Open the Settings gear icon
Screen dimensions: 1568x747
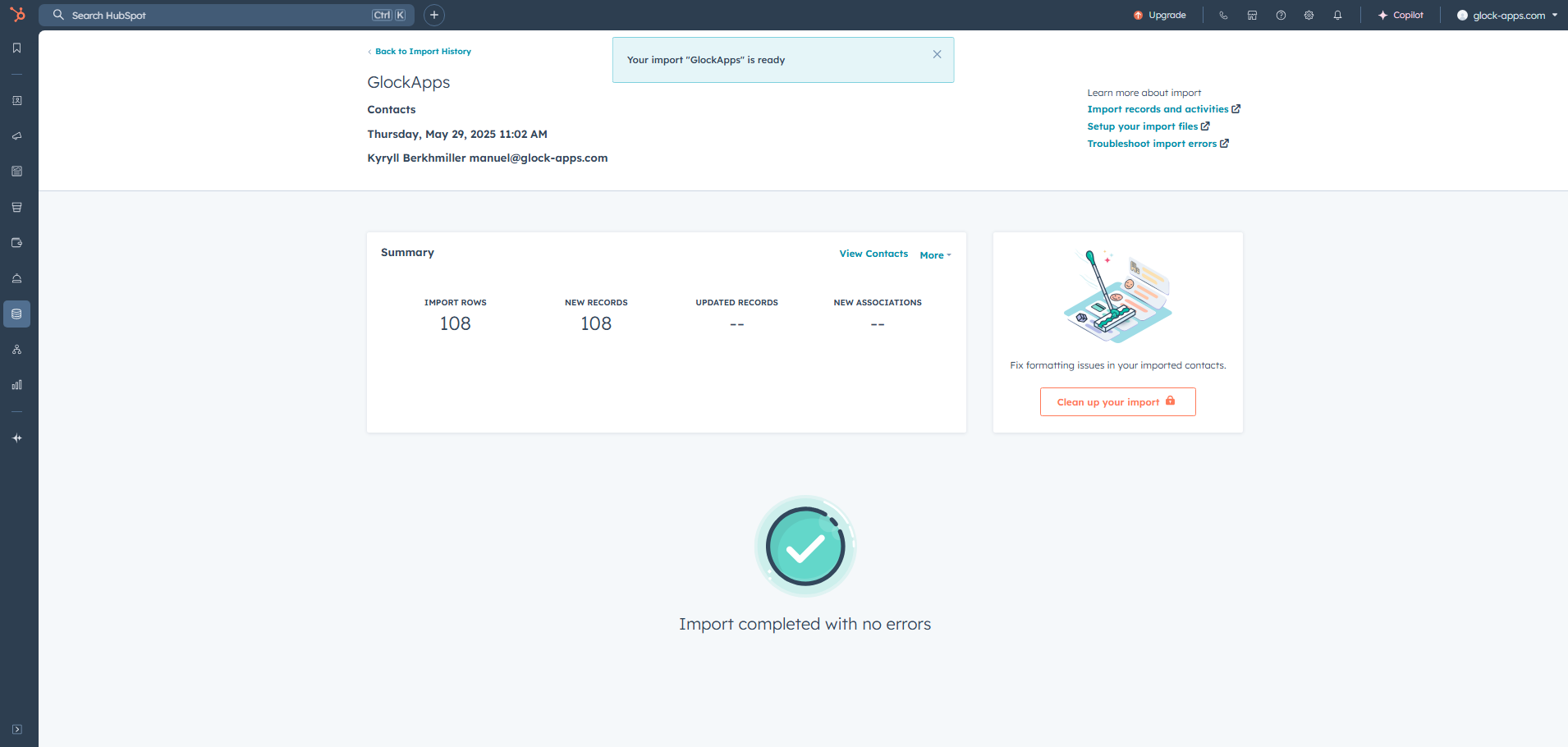pyautogui.click(x=1309, y=15)
